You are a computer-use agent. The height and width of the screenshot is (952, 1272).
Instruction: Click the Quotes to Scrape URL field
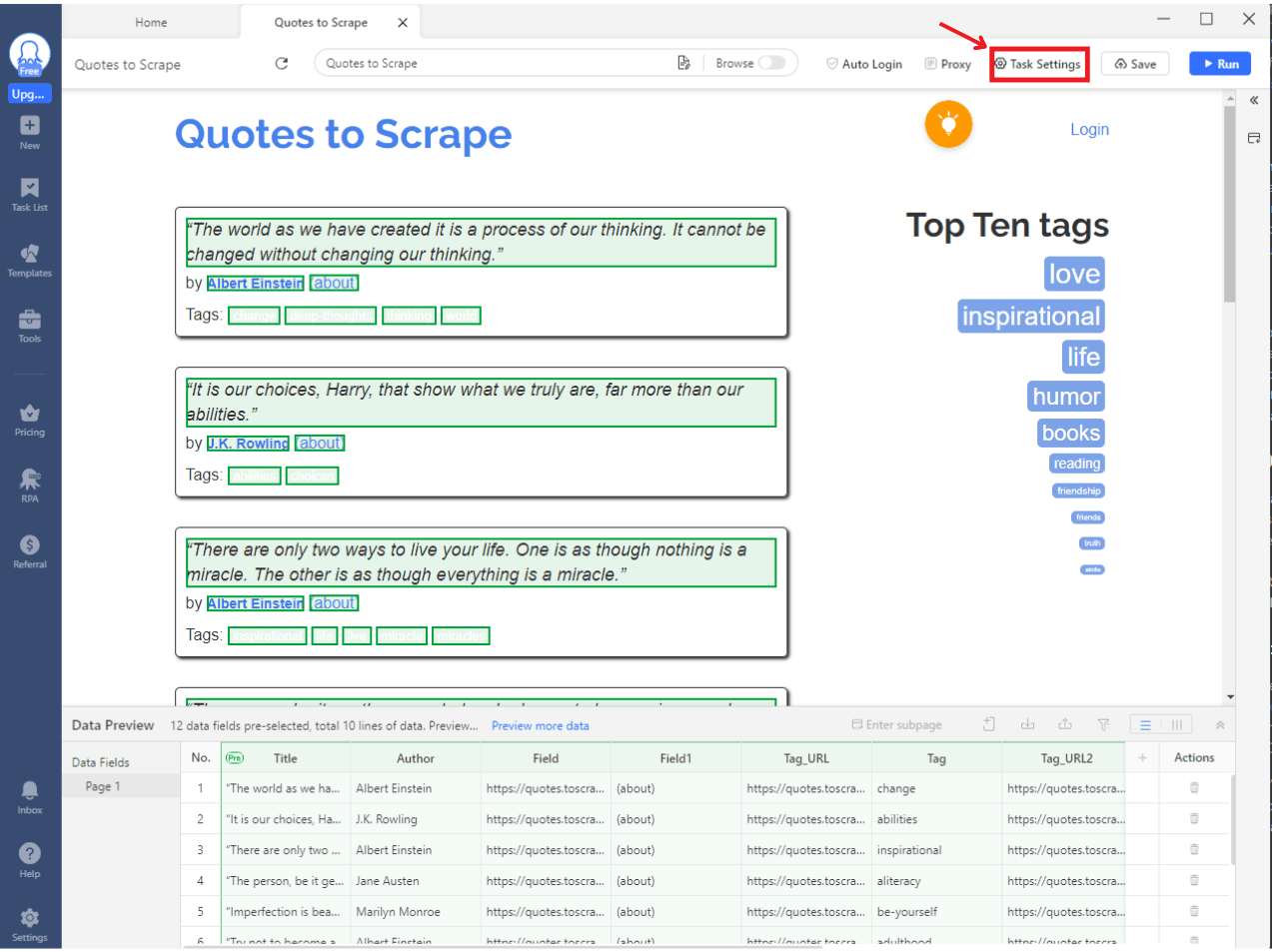[495, 64]
